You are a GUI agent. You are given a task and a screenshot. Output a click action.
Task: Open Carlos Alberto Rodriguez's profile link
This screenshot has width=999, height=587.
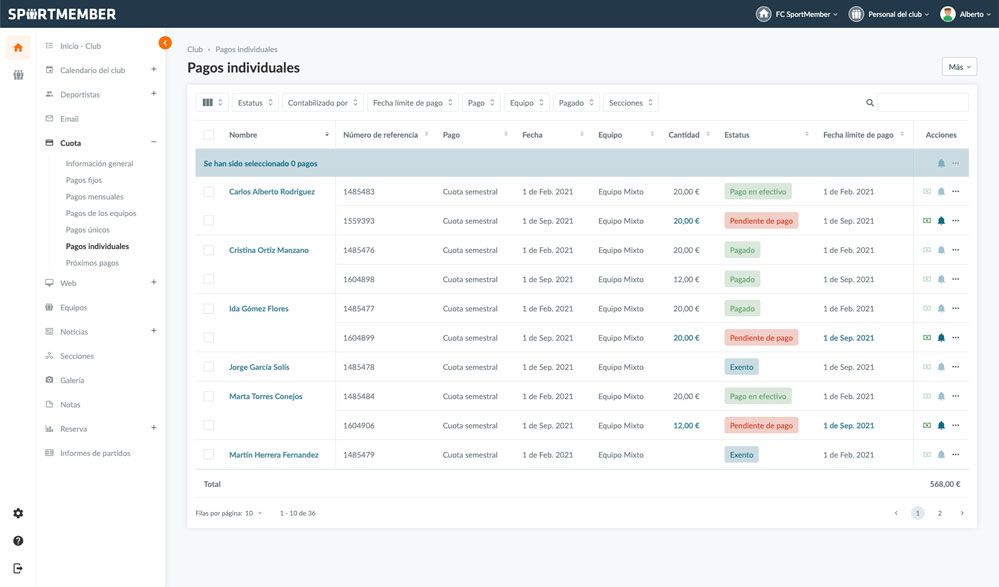[272, 191]
